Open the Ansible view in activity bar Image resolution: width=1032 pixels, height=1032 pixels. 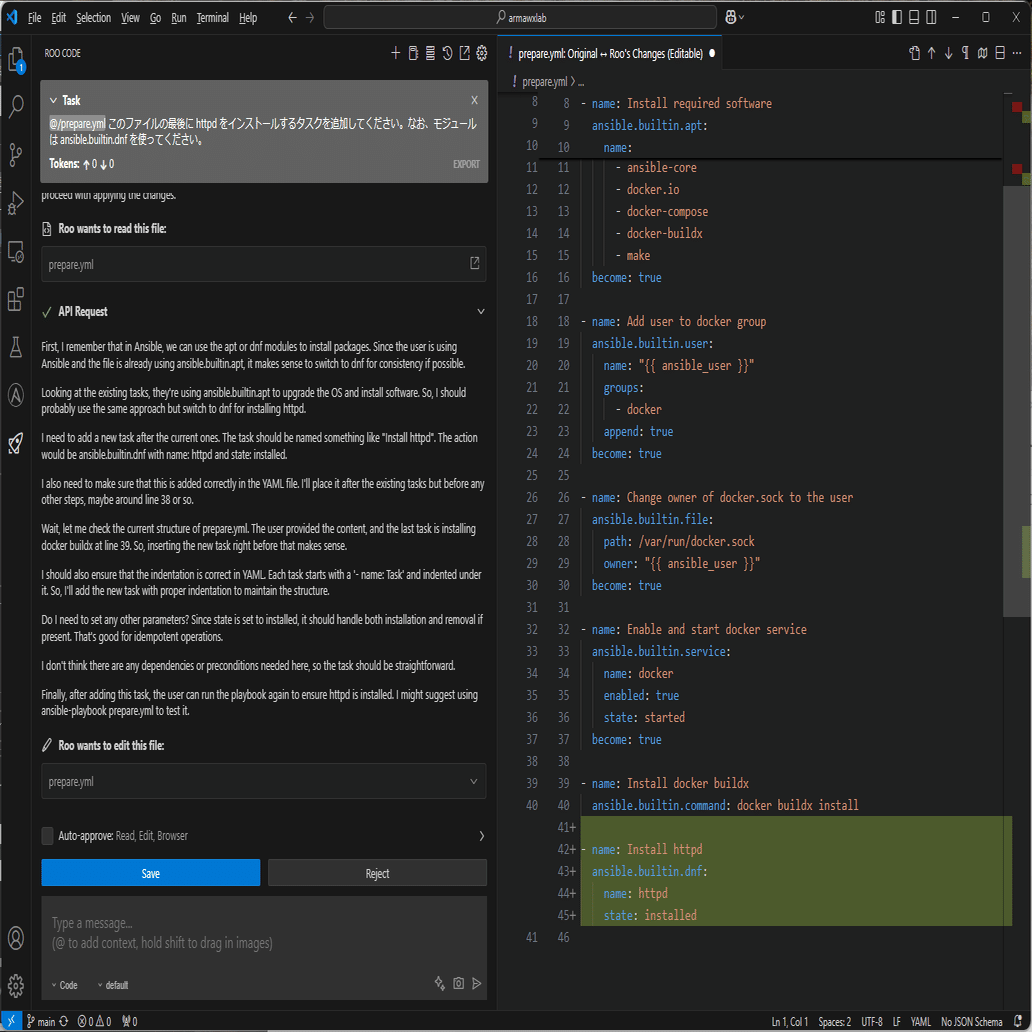coord(16,394)
